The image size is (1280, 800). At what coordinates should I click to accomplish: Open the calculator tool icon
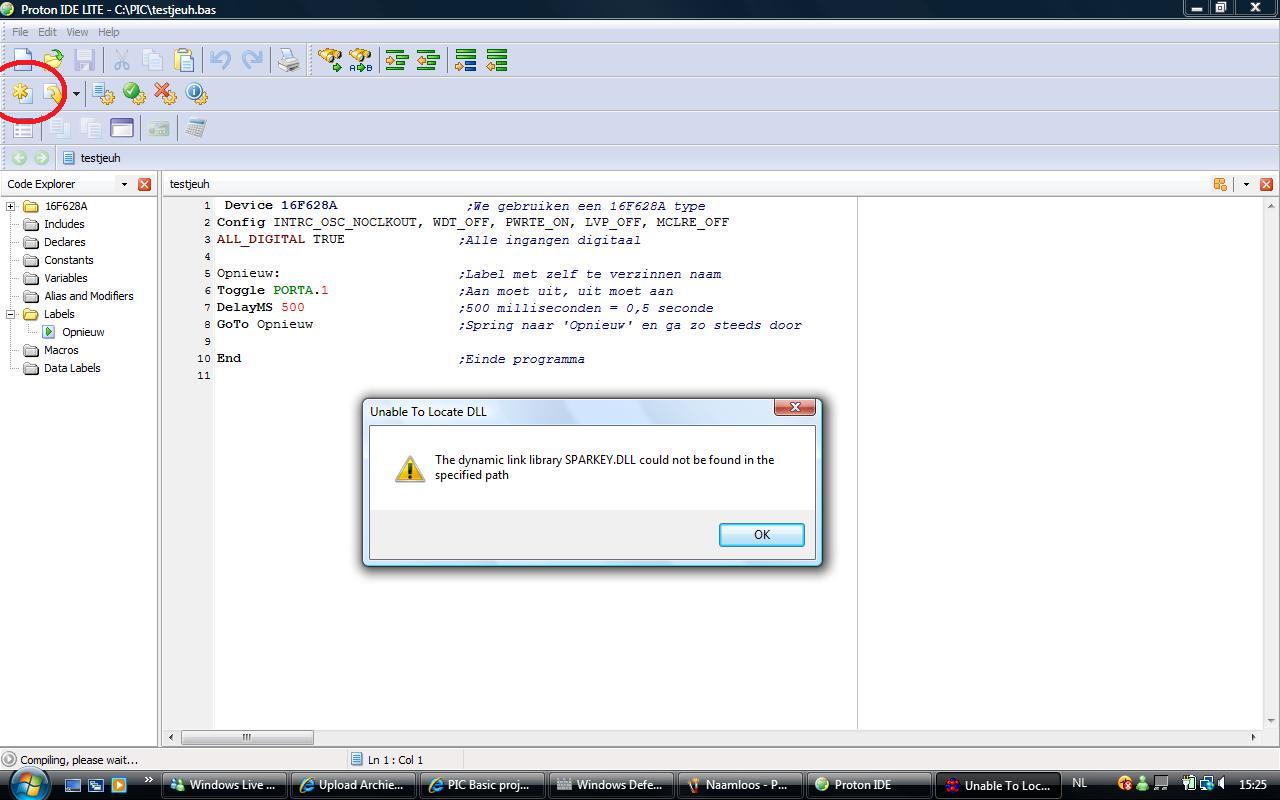pos(196,127)
